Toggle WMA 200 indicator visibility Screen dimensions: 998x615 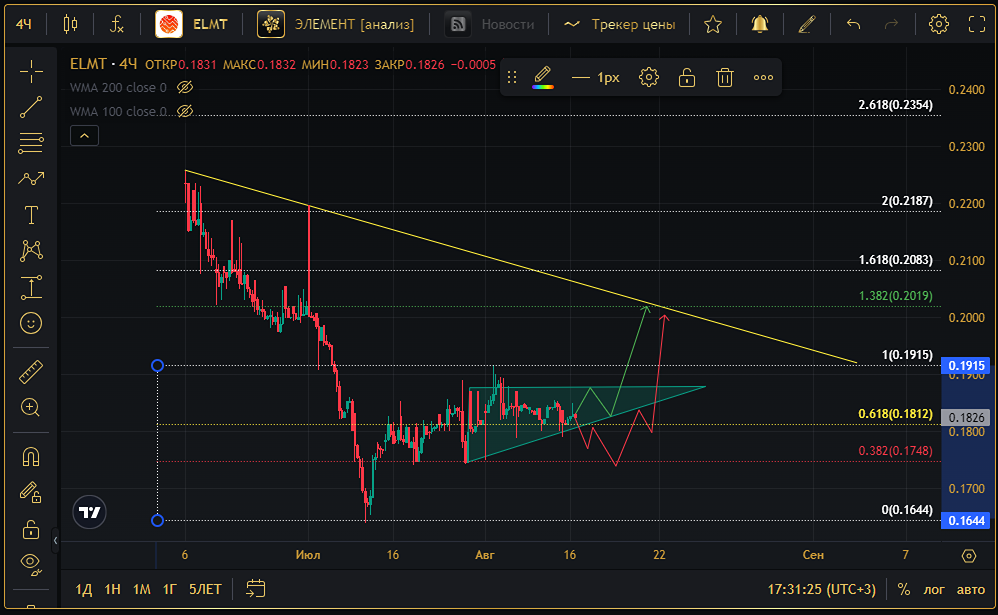(x=184, y=87)
